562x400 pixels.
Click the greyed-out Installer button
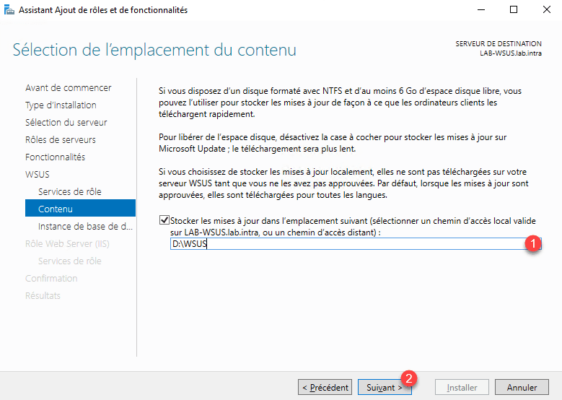click(462, 387)
